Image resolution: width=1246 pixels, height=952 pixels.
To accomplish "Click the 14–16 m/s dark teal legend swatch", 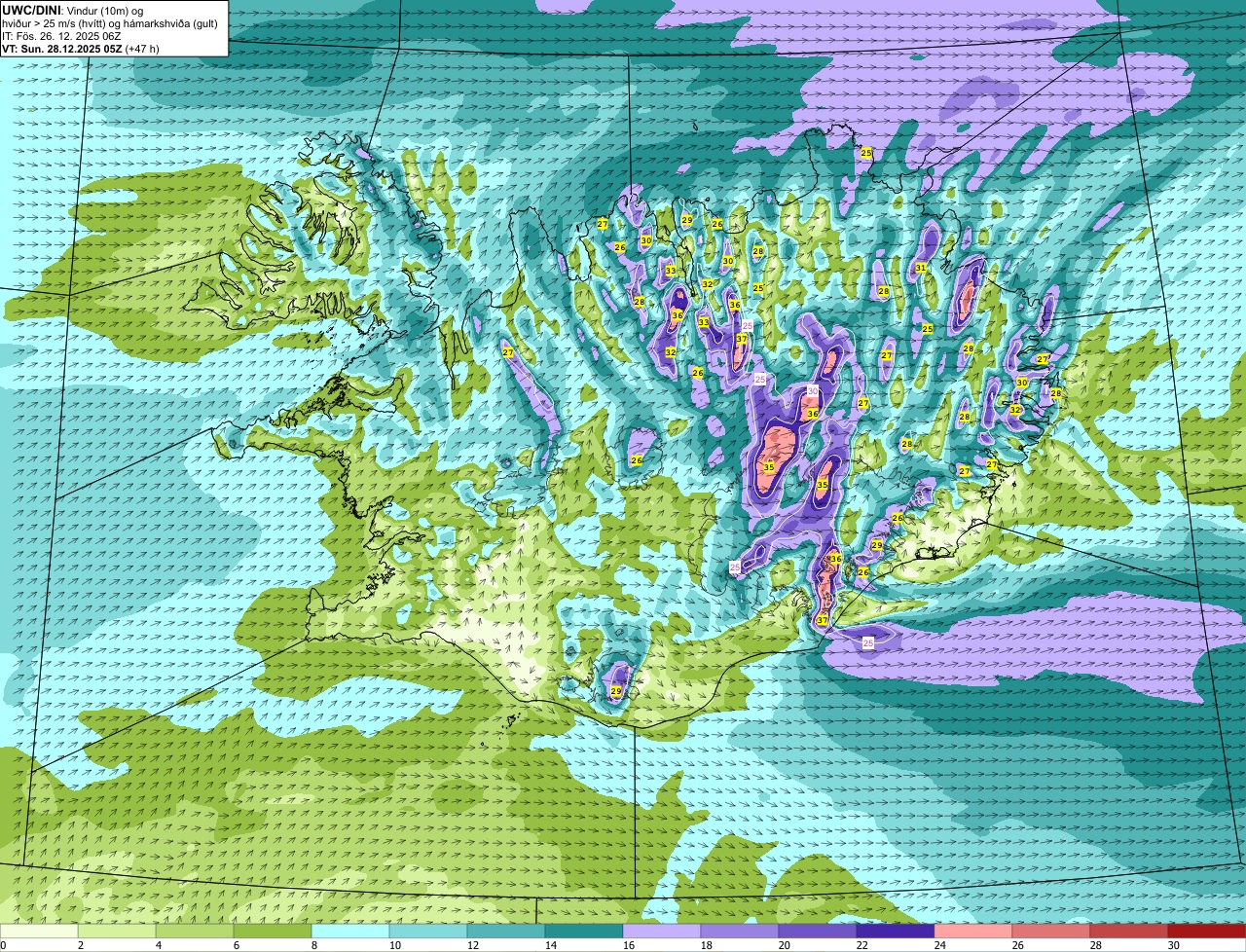I will click(x=584, y=931).
